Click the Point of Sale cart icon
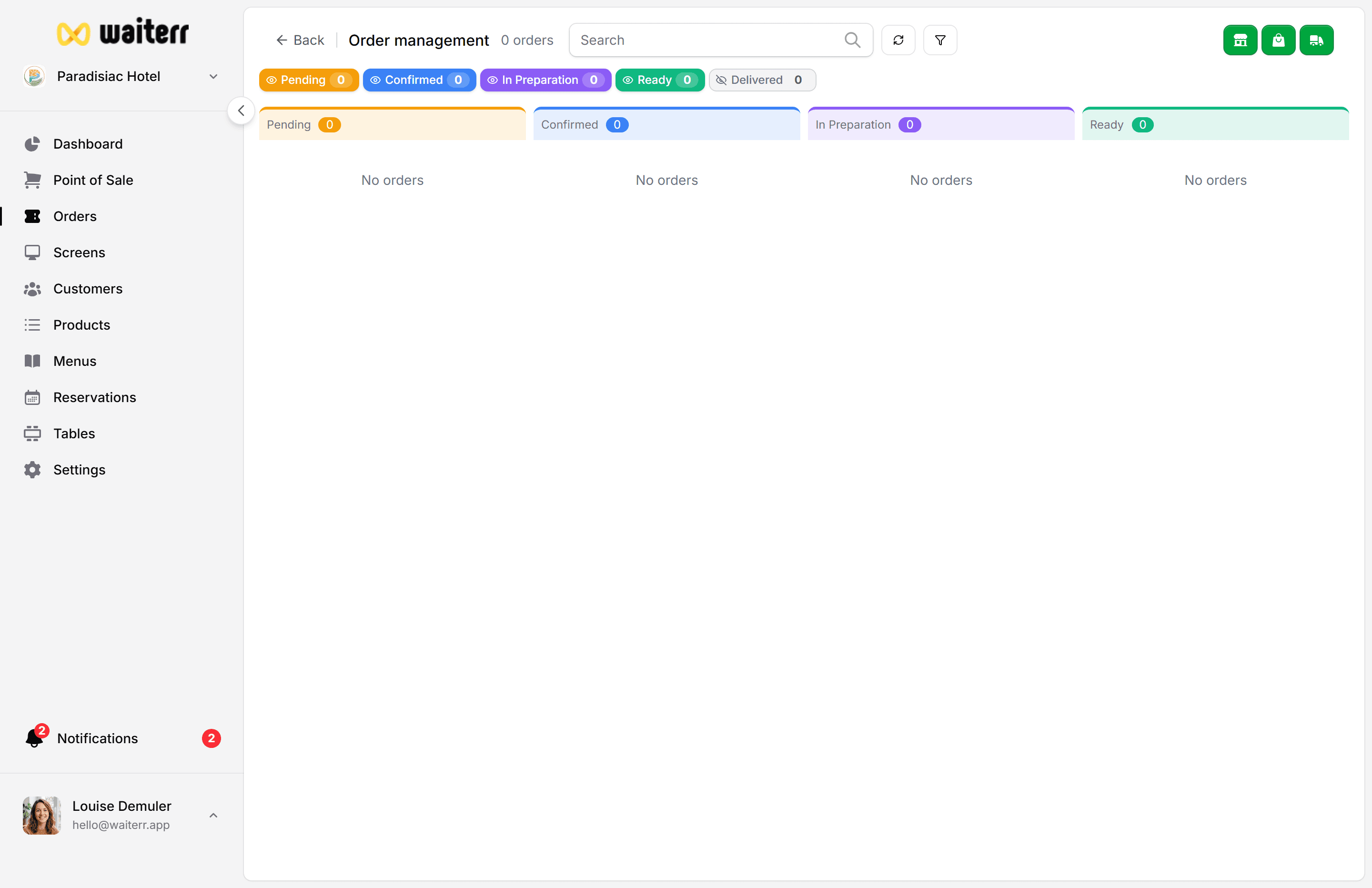This screenshot has width=1372, height=888. click(32, 180)
